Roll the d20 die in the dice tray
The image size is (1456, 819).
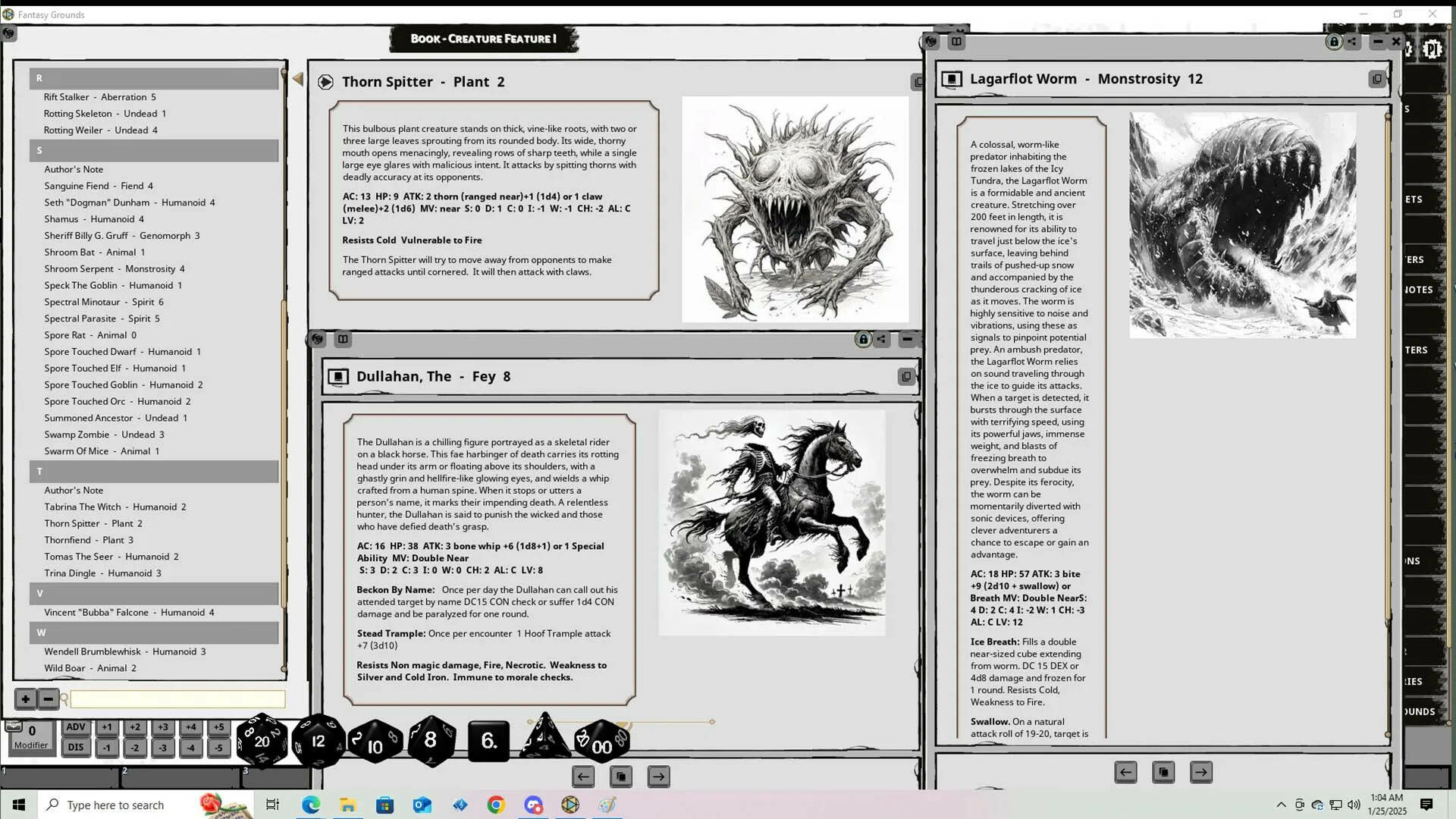point(262,742)
